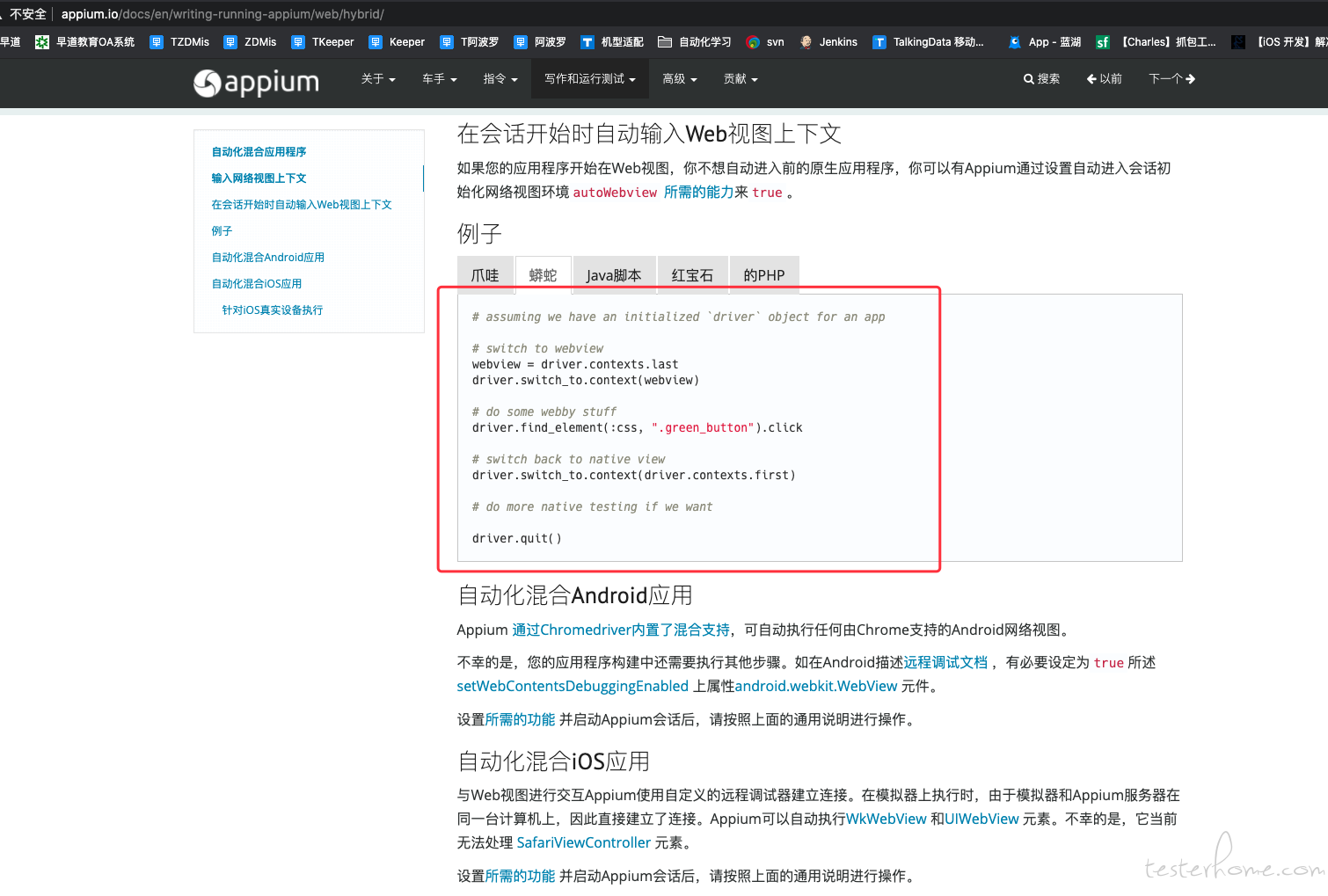The image size is (1328, 896).
Task: Switch to the 爪哇 code tab
Action: pyautogui.click(x=485, y=275)
